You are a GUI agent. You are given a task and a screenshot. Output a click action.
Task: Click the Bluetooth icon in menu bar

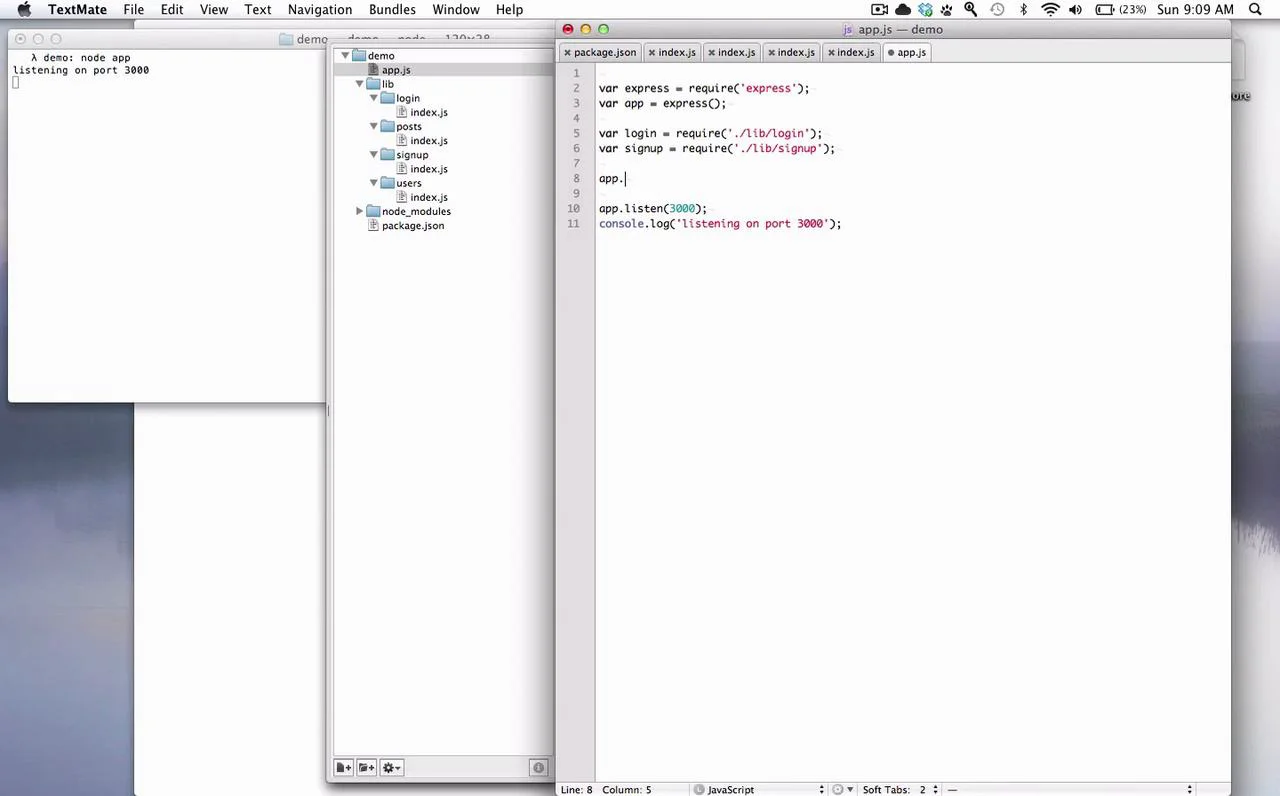[x=1023, y=9]
